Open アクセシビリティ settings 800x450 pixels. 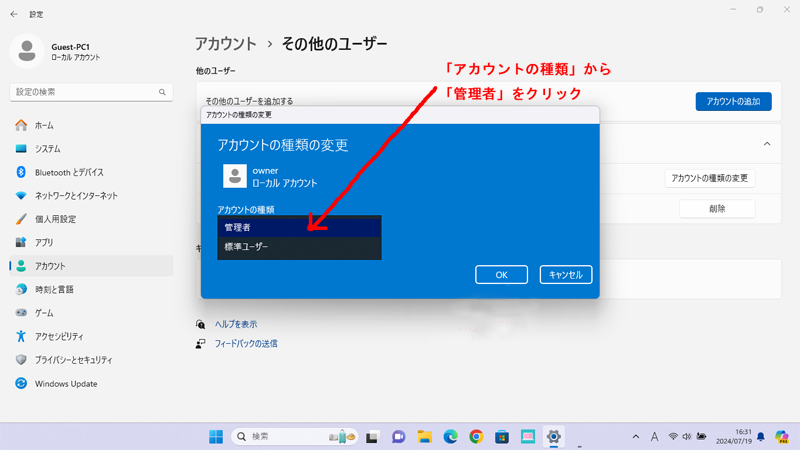[x=59, y=337]
